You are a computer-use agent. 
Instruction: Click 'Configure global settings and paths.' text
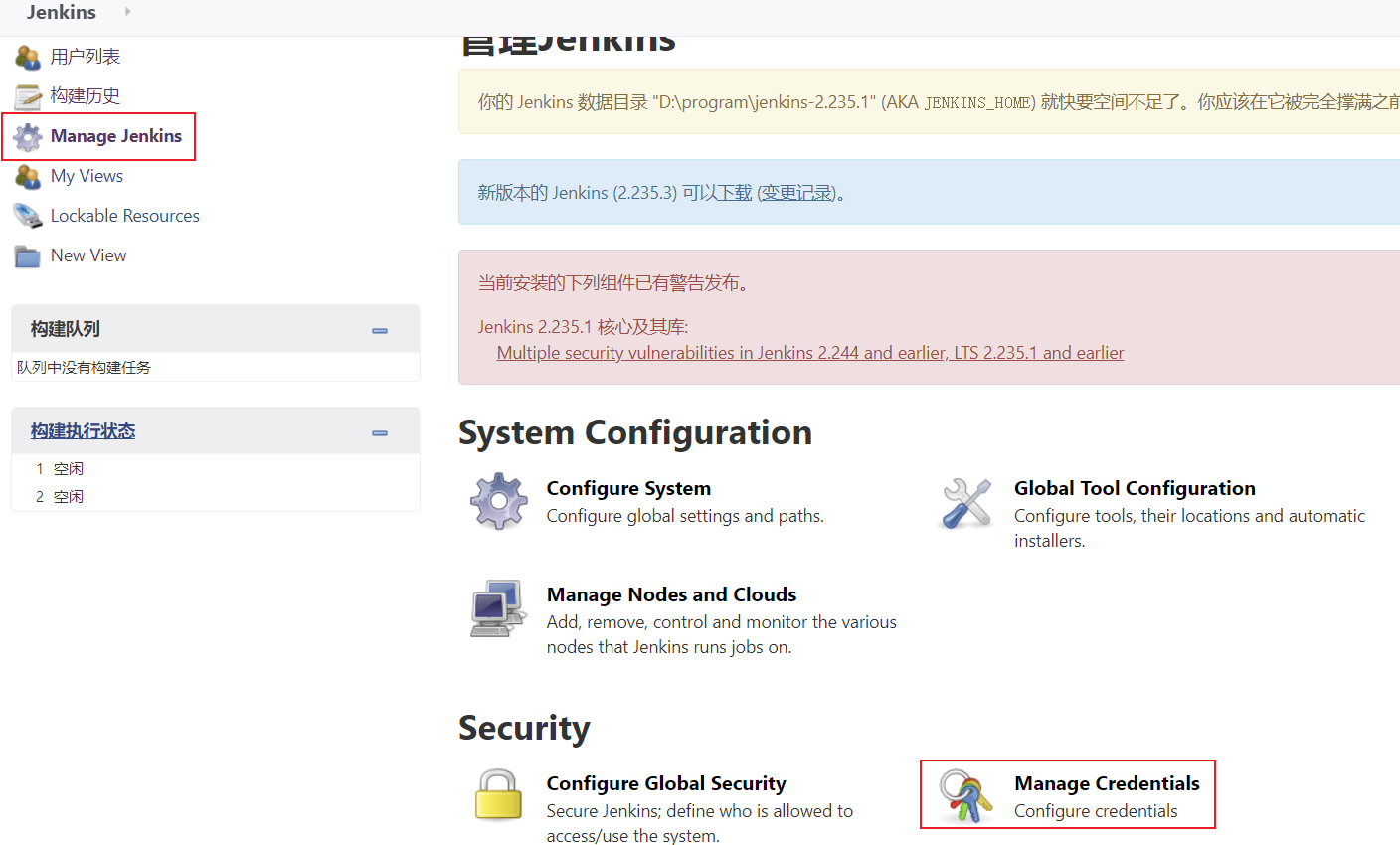685,516
